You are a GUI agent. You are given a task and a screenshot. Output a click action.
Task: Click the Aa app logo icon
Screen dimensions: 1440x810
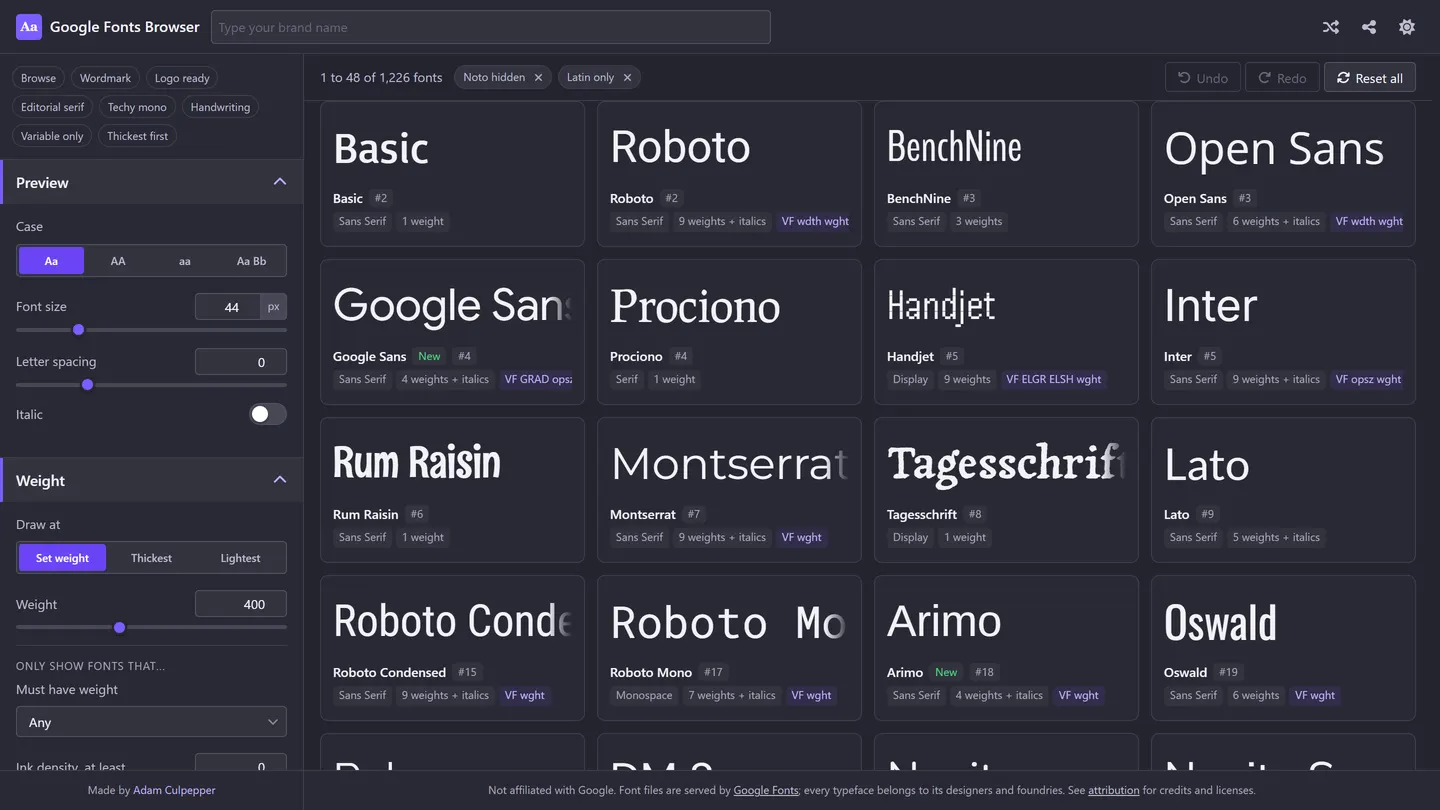click(29, 27)
